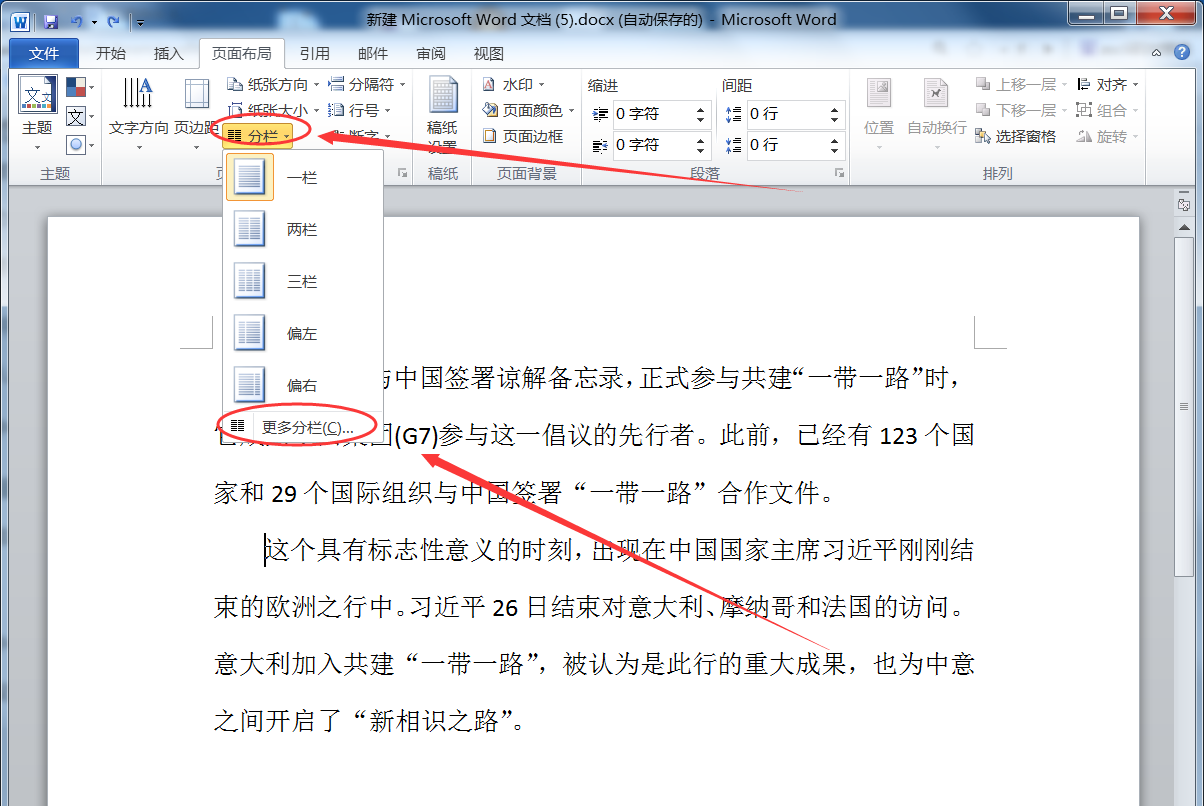Click the Align (对齐) button
Viewport: 1204px width, 806px height.
1108,85
